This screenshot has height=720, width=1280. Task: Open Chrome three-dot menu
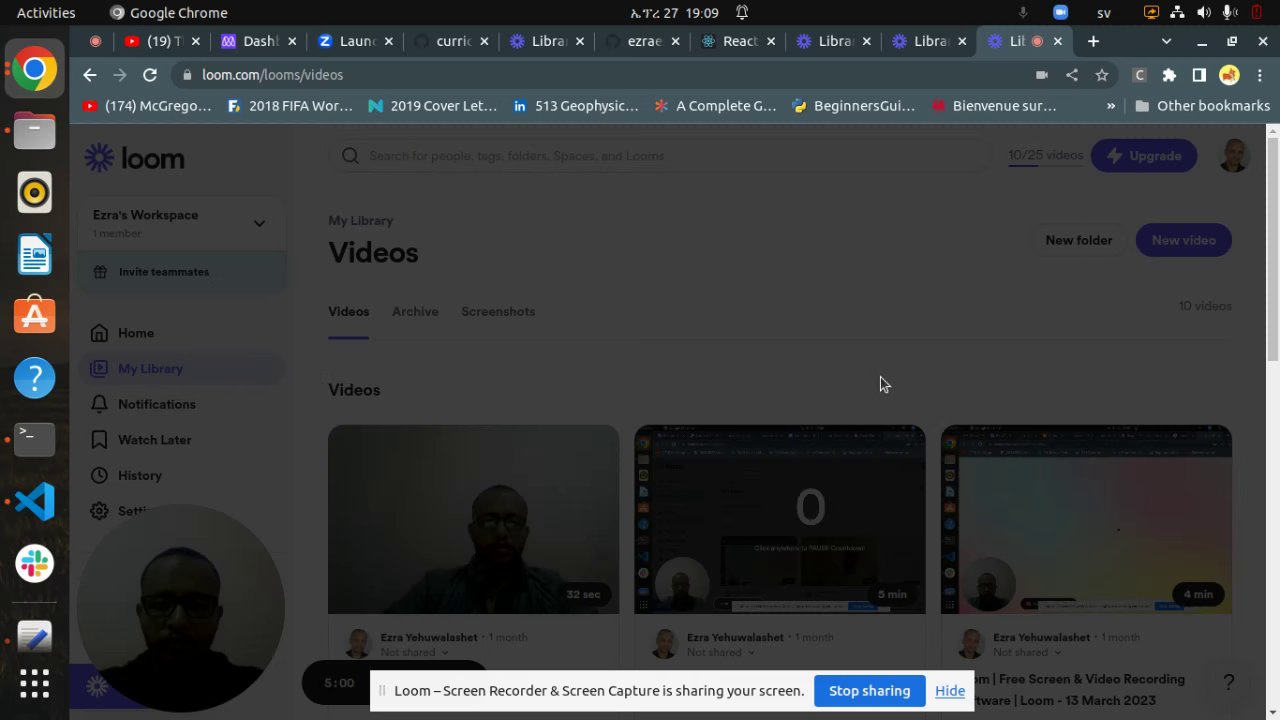click(1258, 75)
